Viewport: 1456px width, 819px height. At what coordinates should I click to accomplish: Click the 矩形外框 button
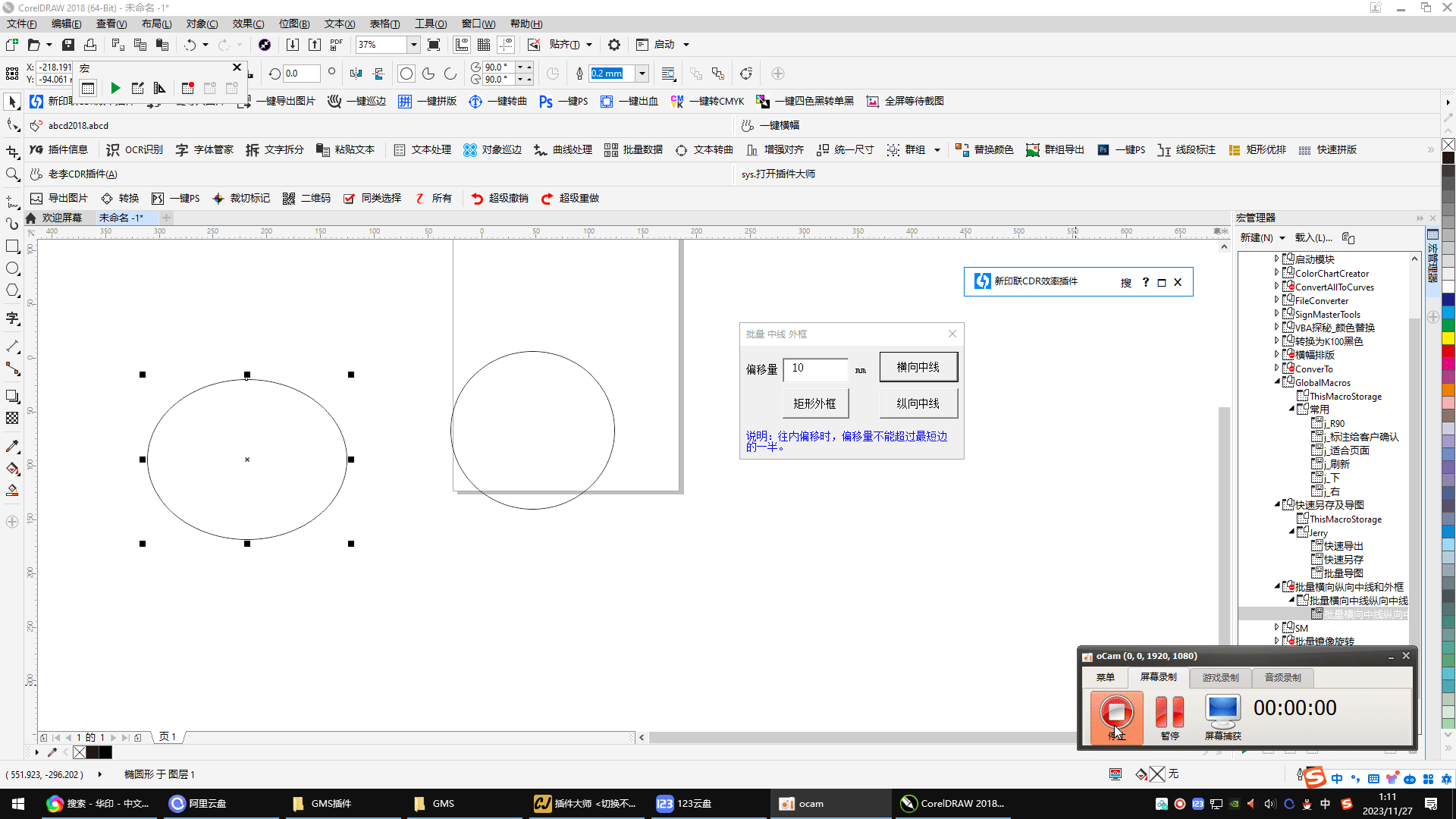pyautogui.click(x=814, y=403)
